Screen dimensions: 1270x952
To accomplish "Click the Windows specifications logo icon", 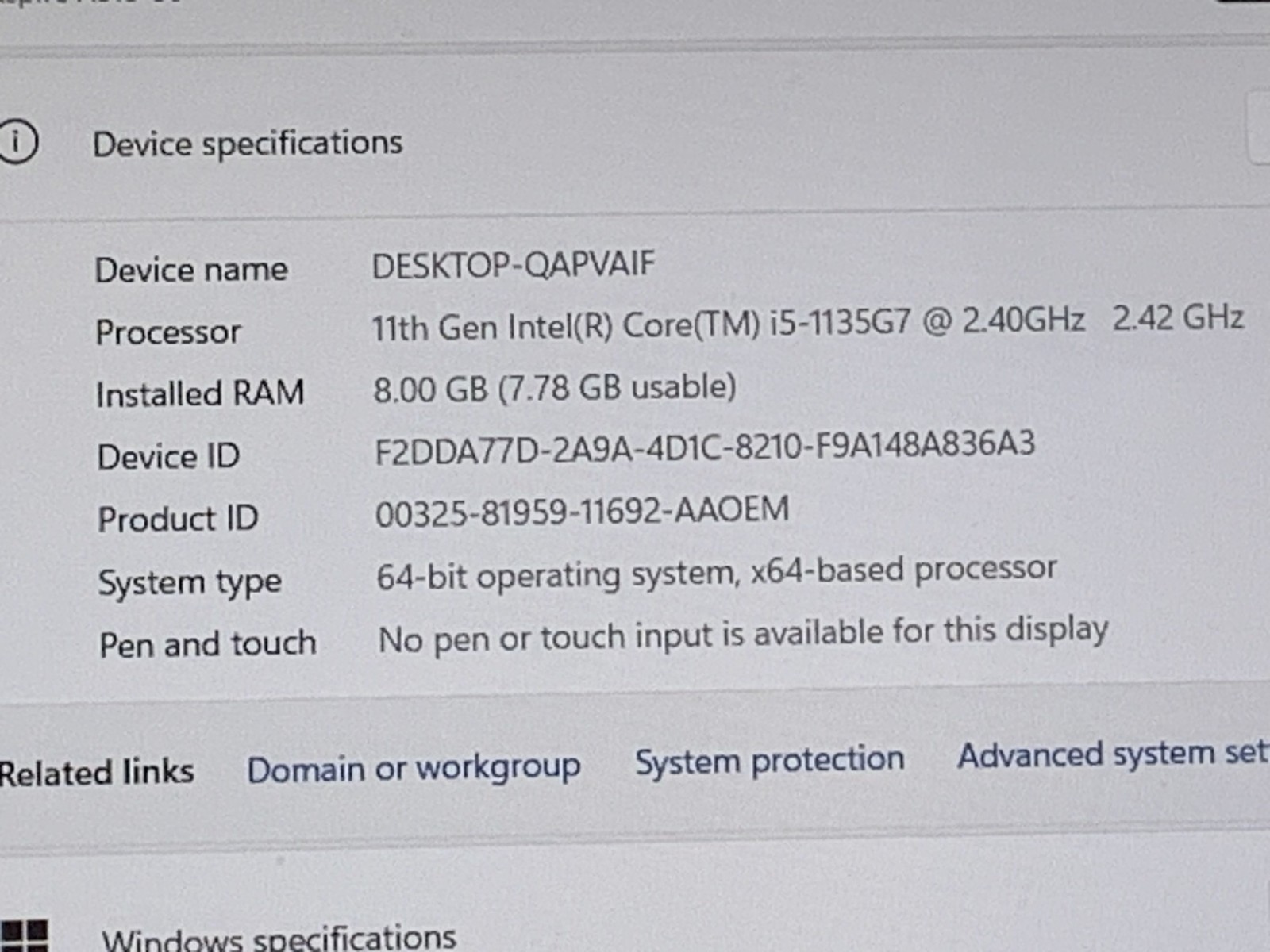I will pos(24,936).
